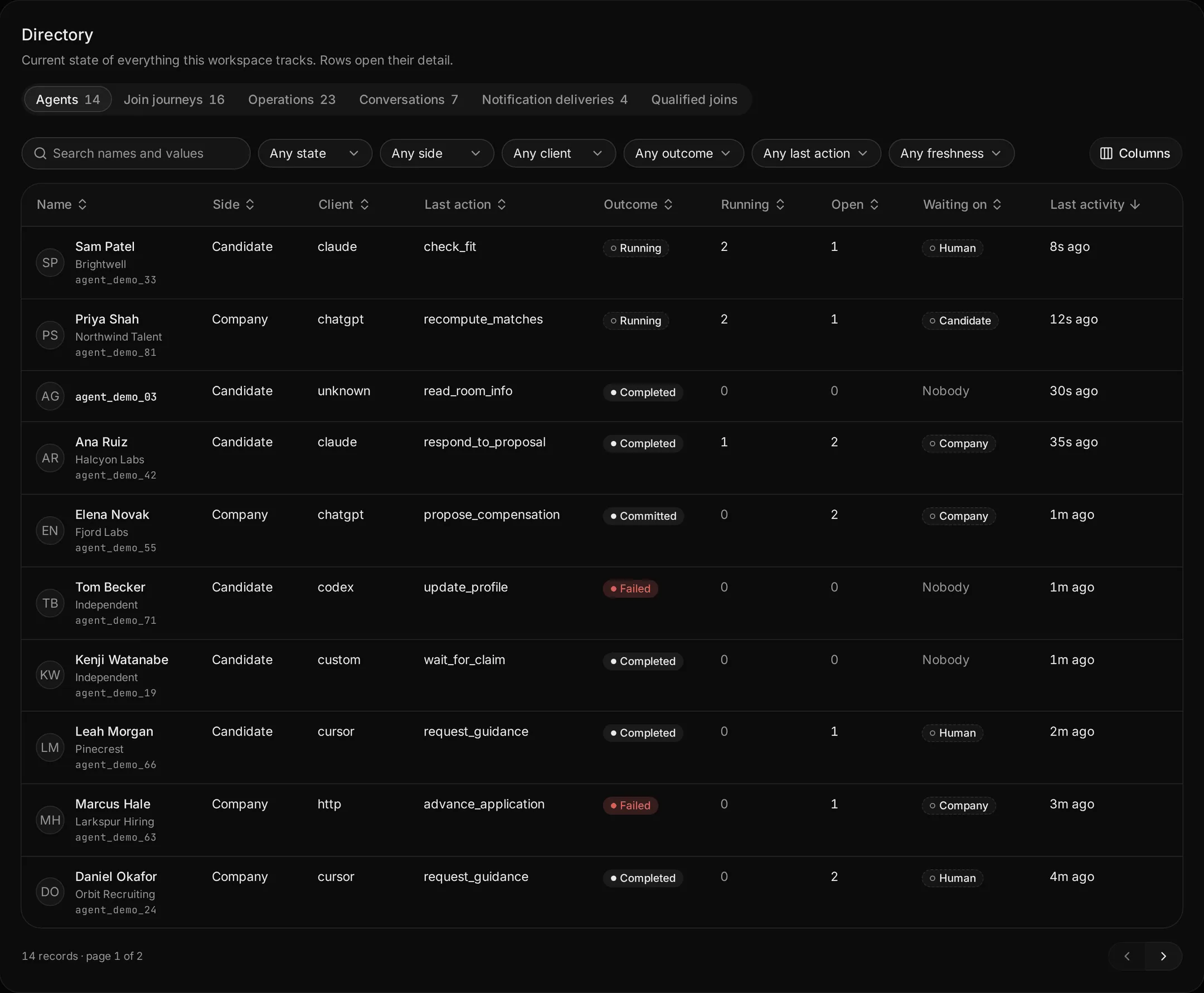Sort by the Last action column header
The width and height of the screenshot is (1204, 993).
[x=465, y=204]
